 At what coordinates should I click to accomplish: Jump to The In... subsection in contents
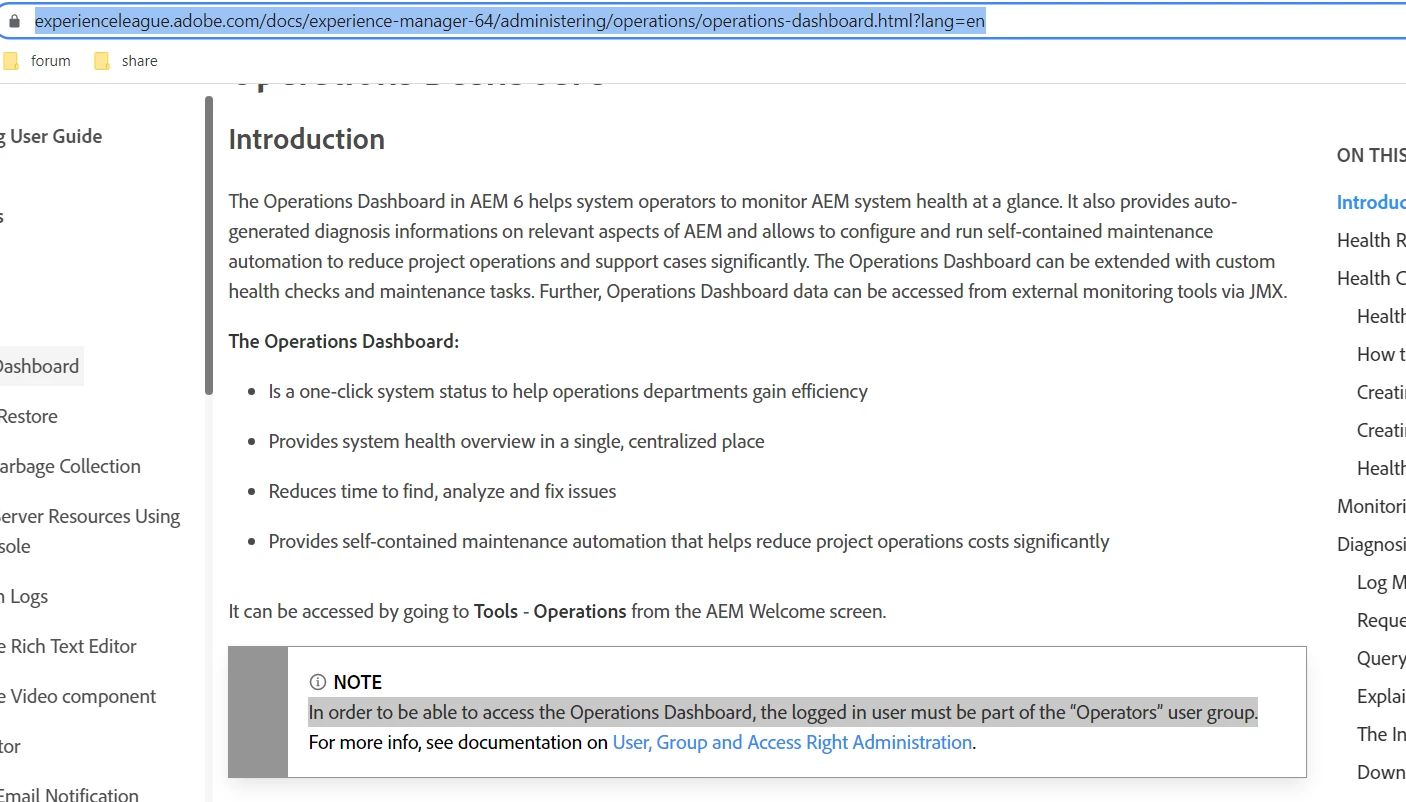click(1381, 734)
